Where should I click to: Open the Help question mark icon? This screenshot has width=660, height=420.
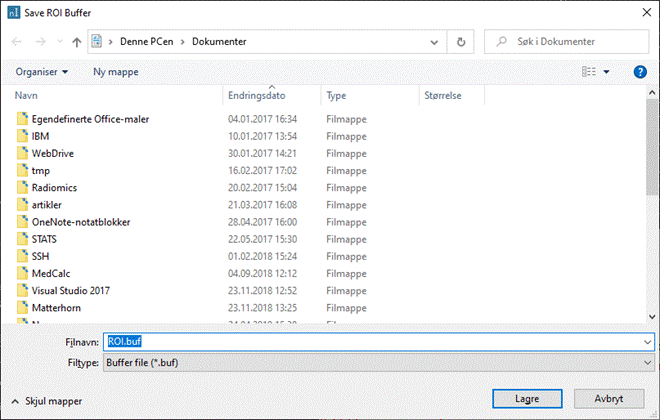[640, 72]
